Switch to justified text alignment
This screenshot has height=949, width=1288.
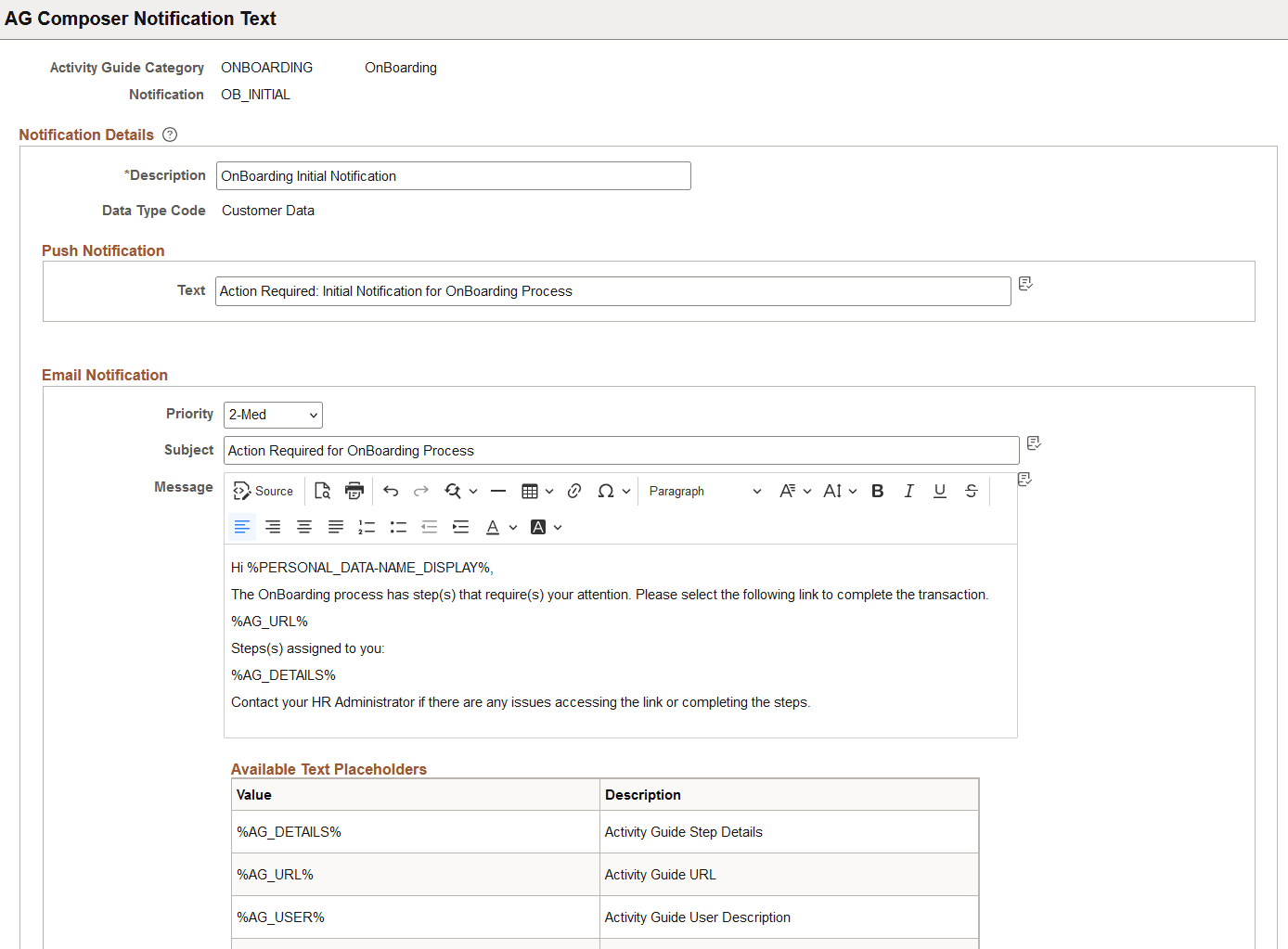[335, 527]
